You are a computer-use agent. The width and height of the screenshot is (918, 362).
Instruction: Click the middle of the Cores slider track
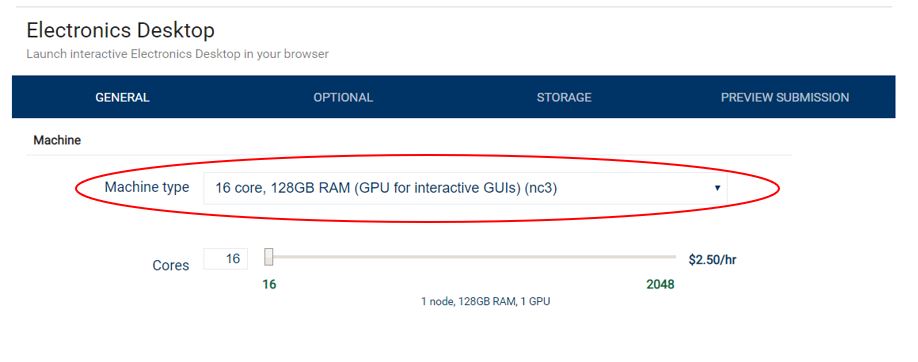click(x=470, y=257)
